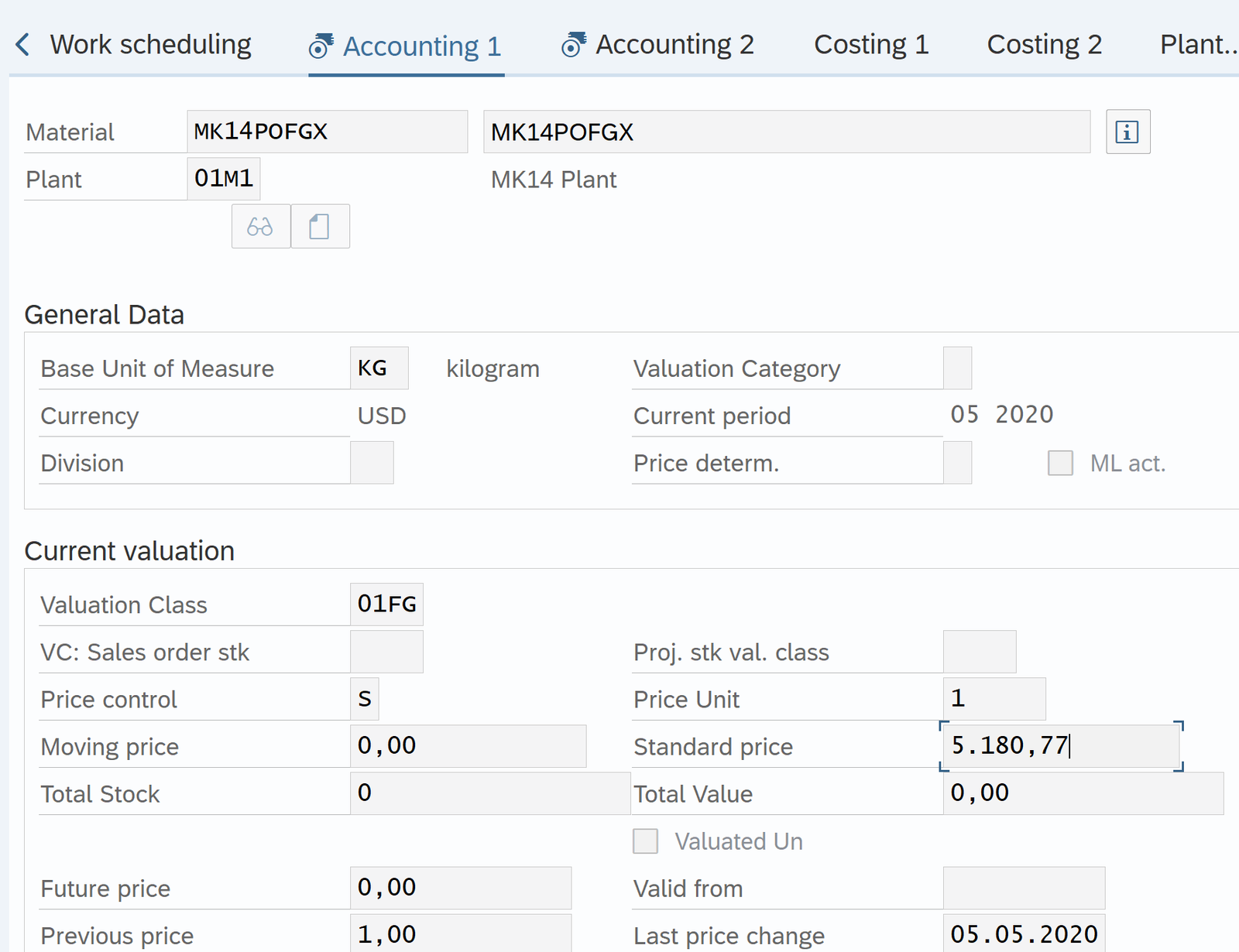Click the glasses display icon button
Image resolution: width=1239 pixels, height=952 pixels.
pyautogui.click(x=261, y=227)
